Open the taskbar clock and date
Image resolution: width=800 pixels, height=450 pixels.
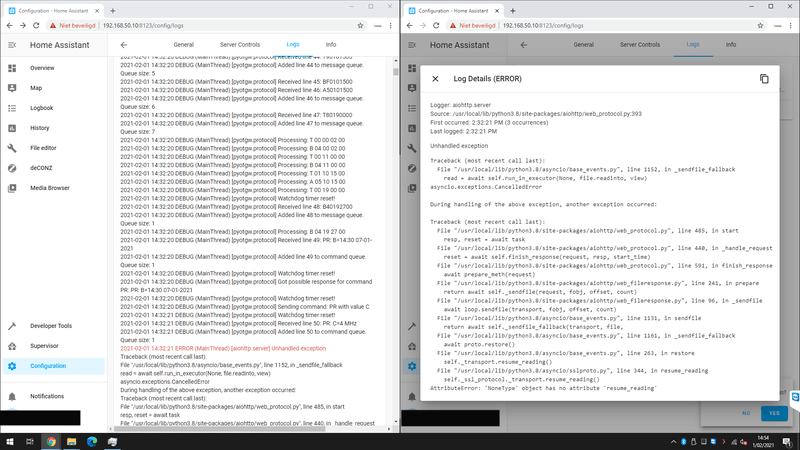[763, 442]
